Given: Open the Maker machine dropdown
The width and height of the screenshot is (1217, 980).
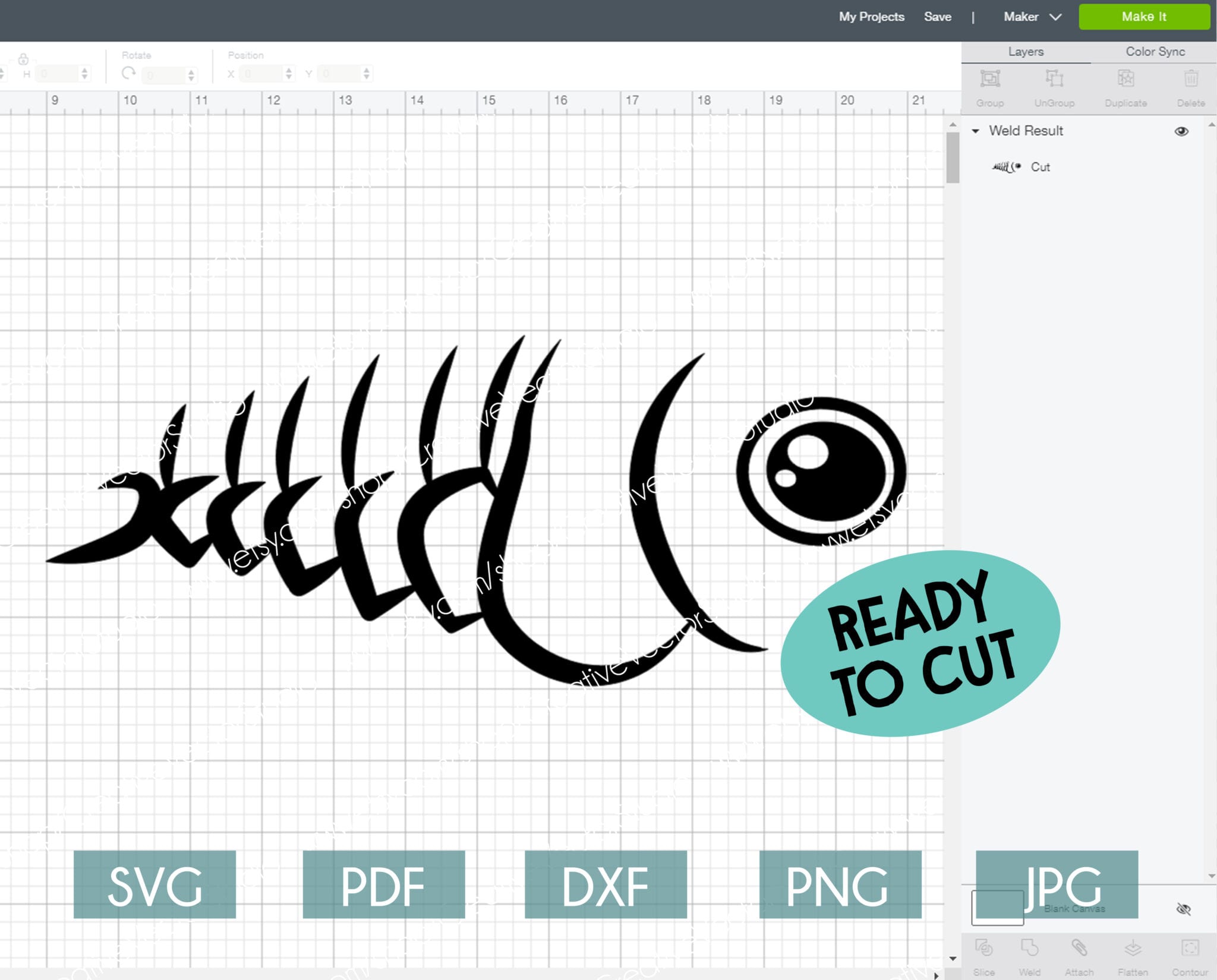Looking at the screenshot, I should point(1032,17).
